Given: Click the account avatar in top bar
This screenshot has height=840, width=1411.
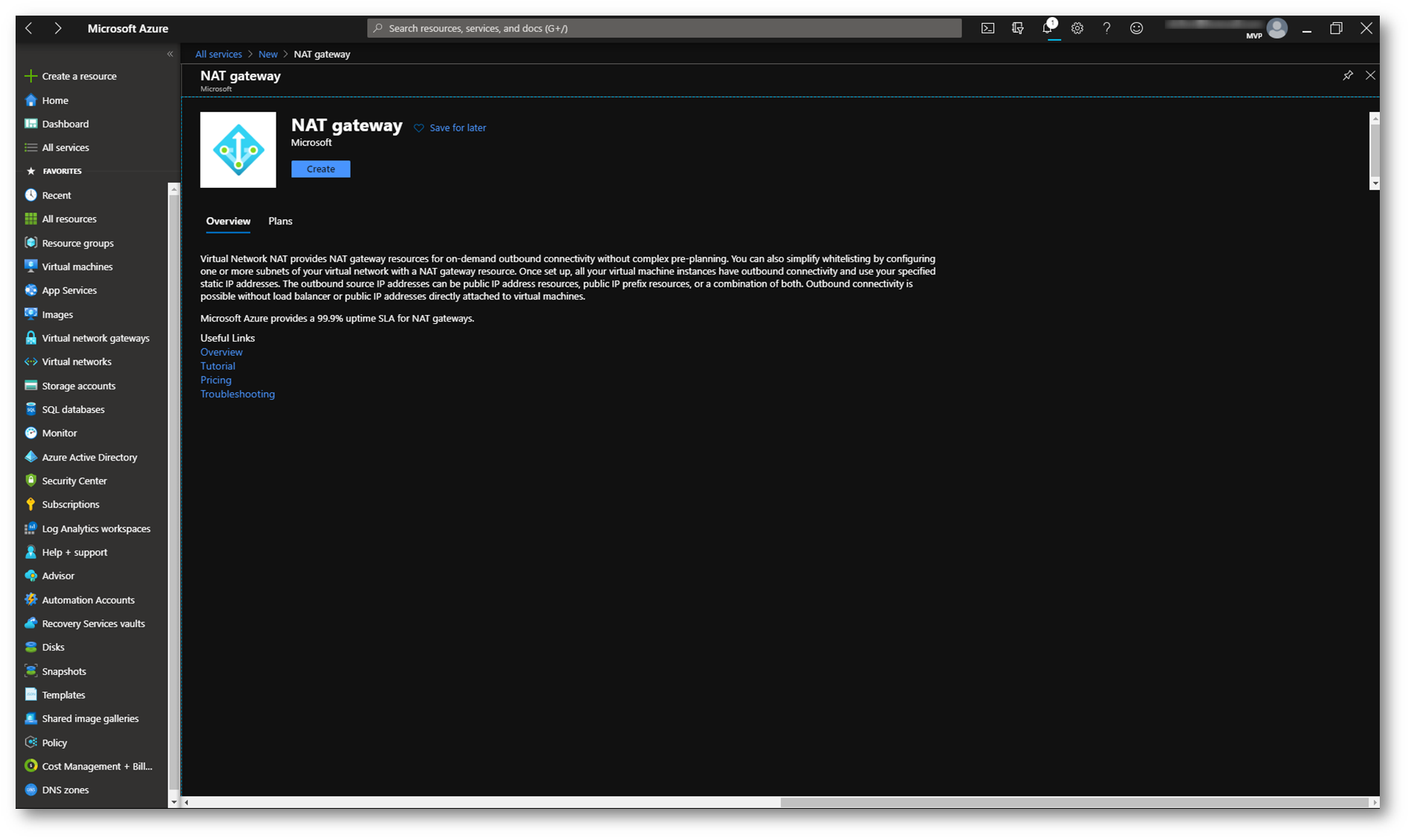Looking at the screenshot, I should (x=1277, y=28).
